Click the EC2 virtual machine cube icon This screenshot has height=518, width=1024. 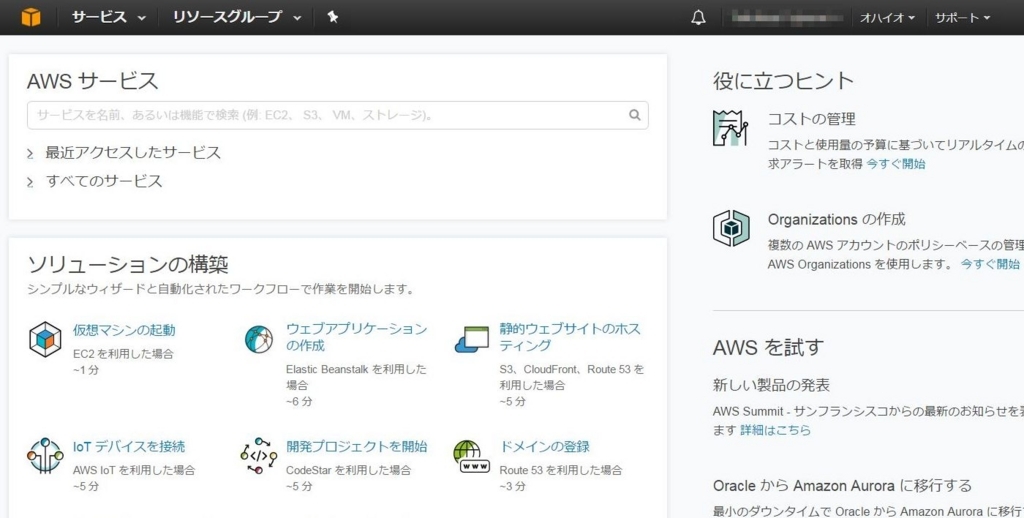click(x=45, y=339)
